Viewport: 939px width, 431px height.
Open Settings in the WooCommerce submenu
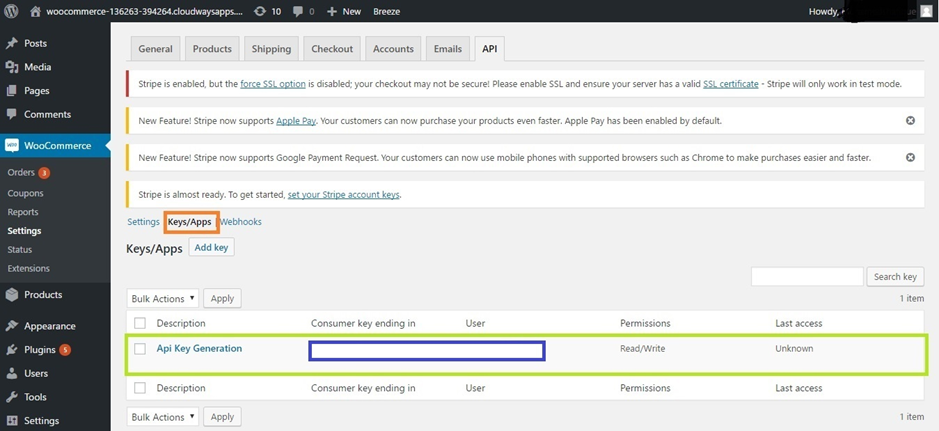[24, 230]
